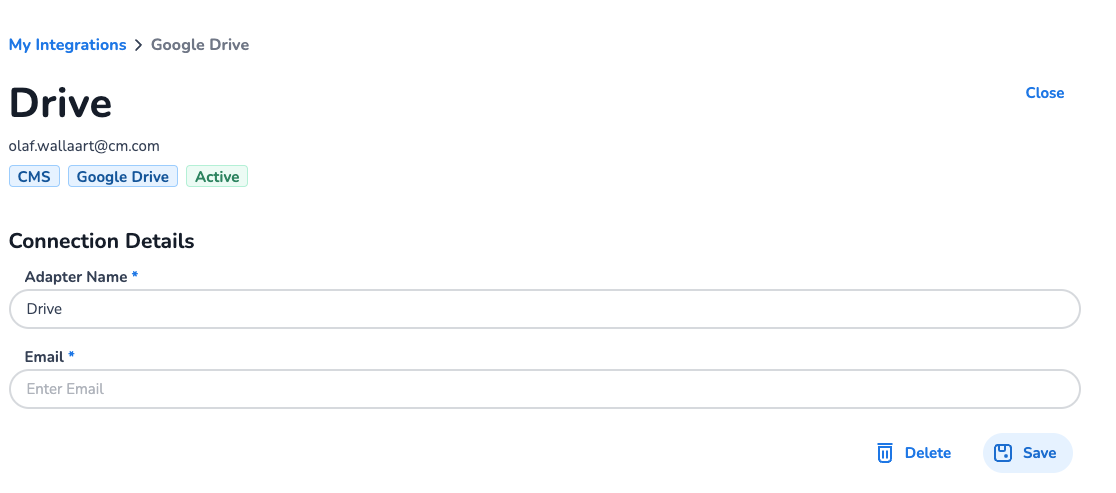This screenshot has height=493, width=1116.
Task: Click the Adapter Name field label
Action: click(x=75, y=277)
